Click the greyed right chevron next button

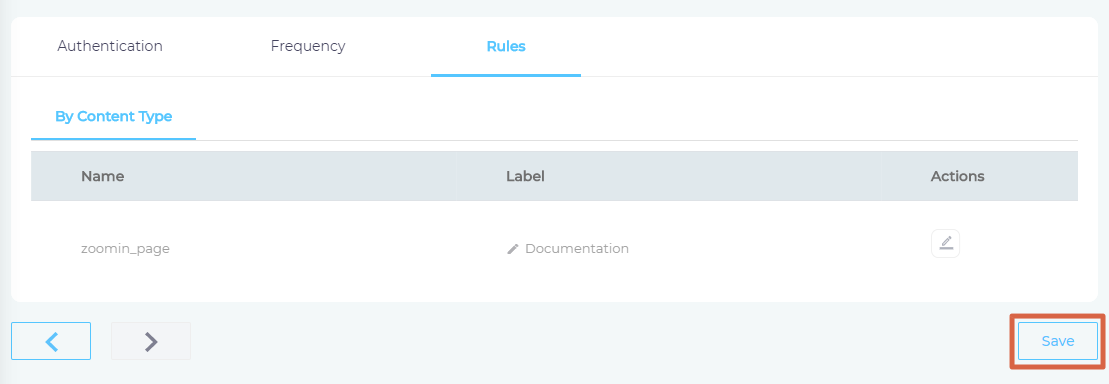(x=151, y=342)
